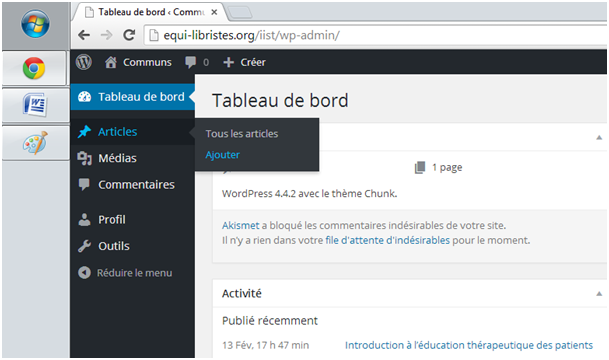Choose Ajouter from the Articles flyout
This screenshot has height=360, width=609.
tap(223, 155)
